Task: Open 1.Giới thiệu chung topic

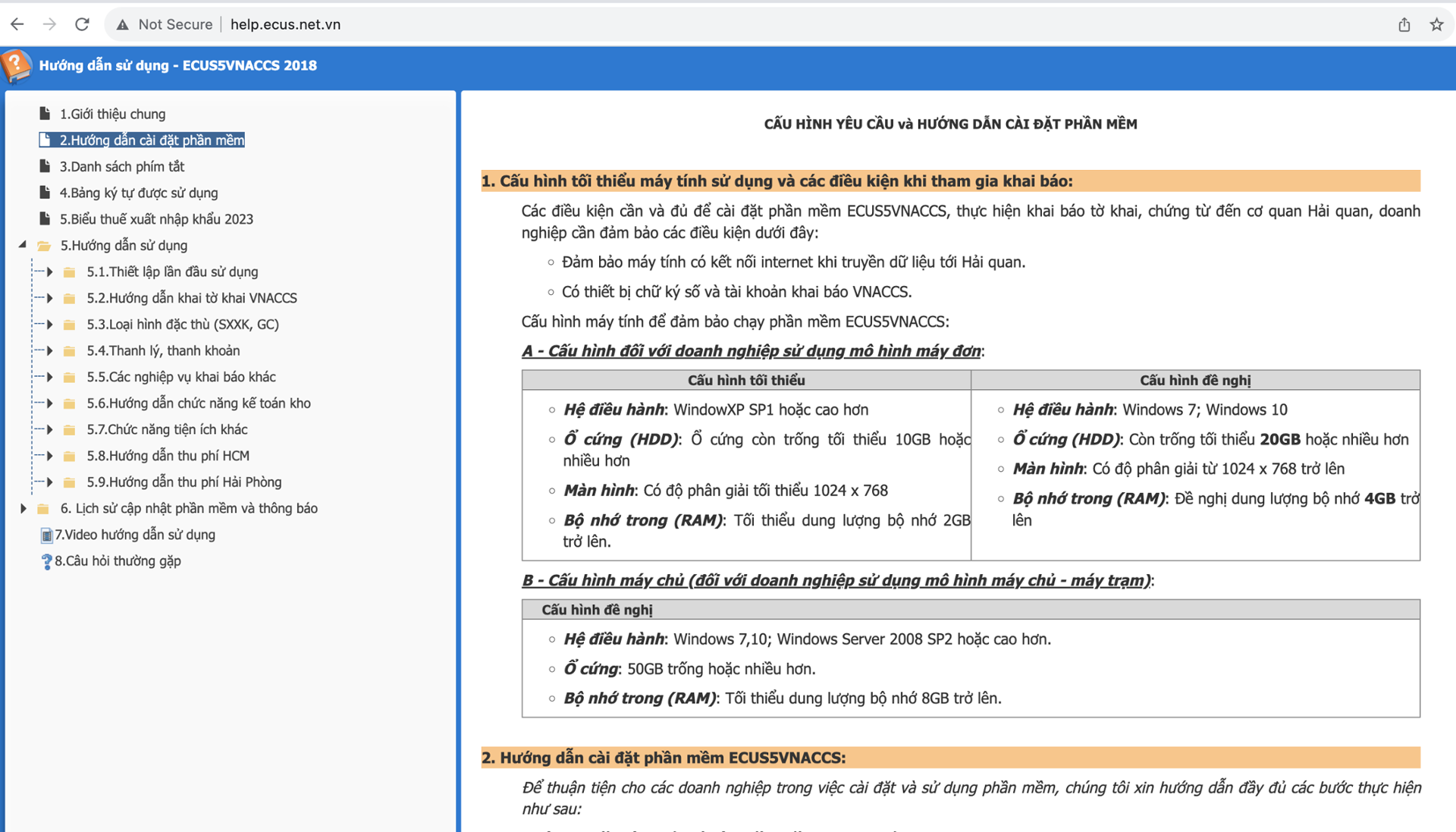Action: [112, 114]
